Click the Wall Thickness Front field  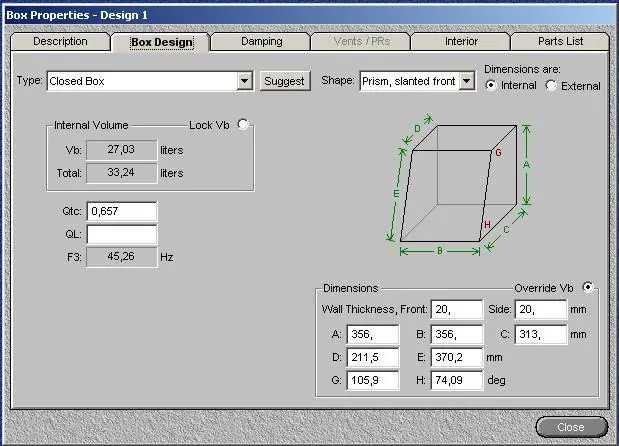[456, 309]
